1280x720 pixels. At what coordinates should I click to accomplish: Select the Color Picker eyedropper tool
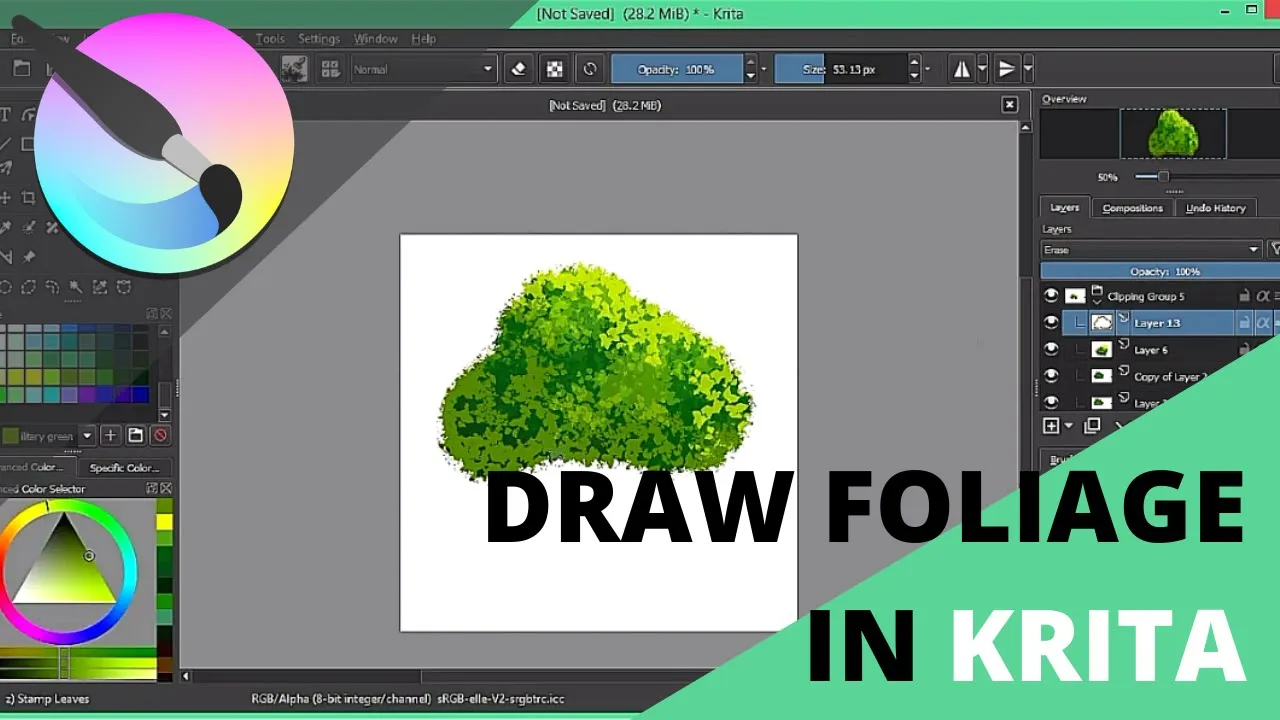coord(6,228)
